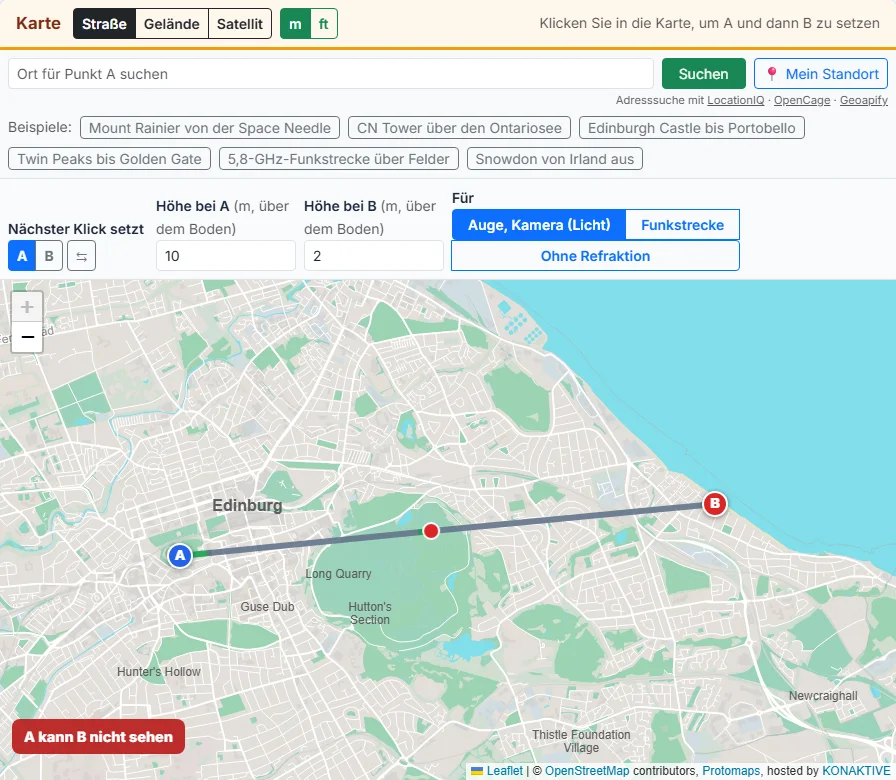Set units to feet

323,24
